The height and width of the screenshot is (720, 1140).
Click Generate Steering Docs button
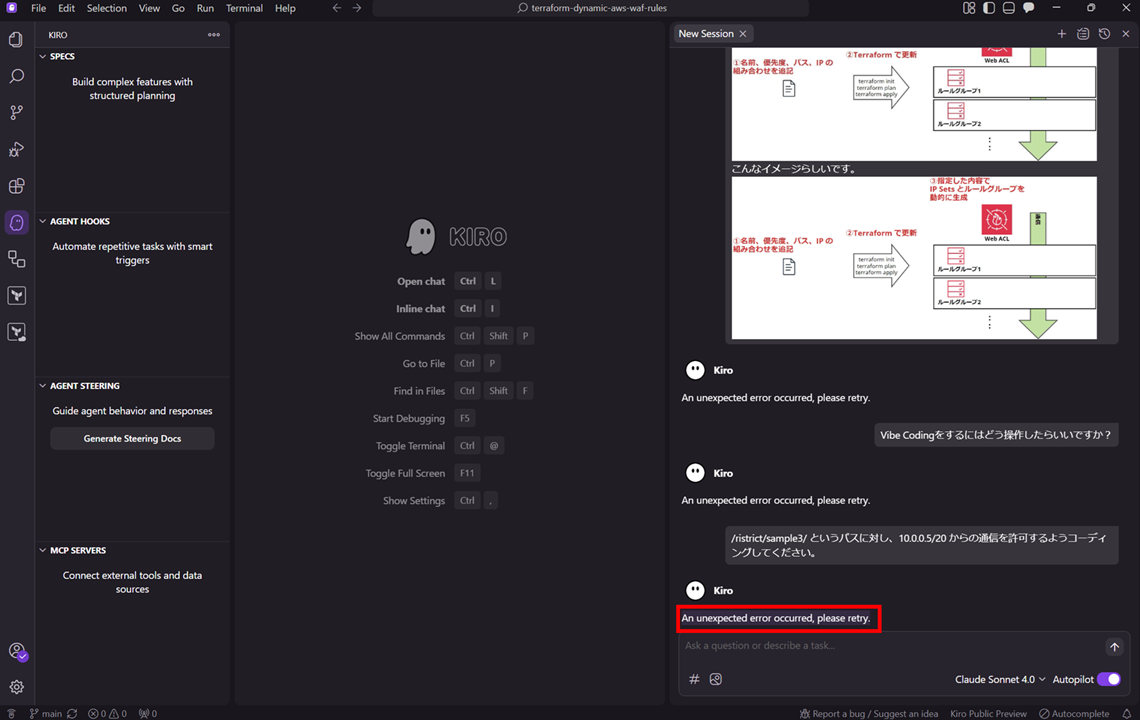coord(132,439)
